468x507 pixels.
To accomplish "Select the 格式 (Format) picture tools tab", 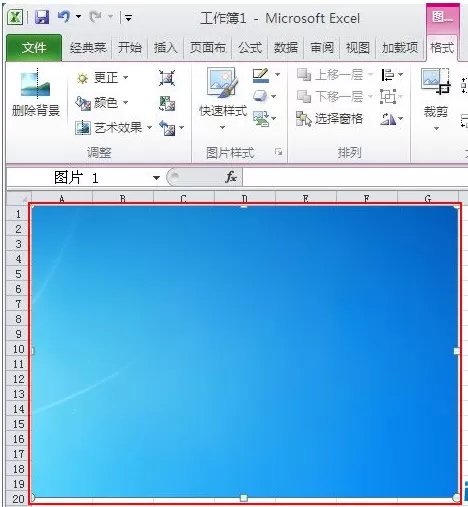I will (442, 48).
